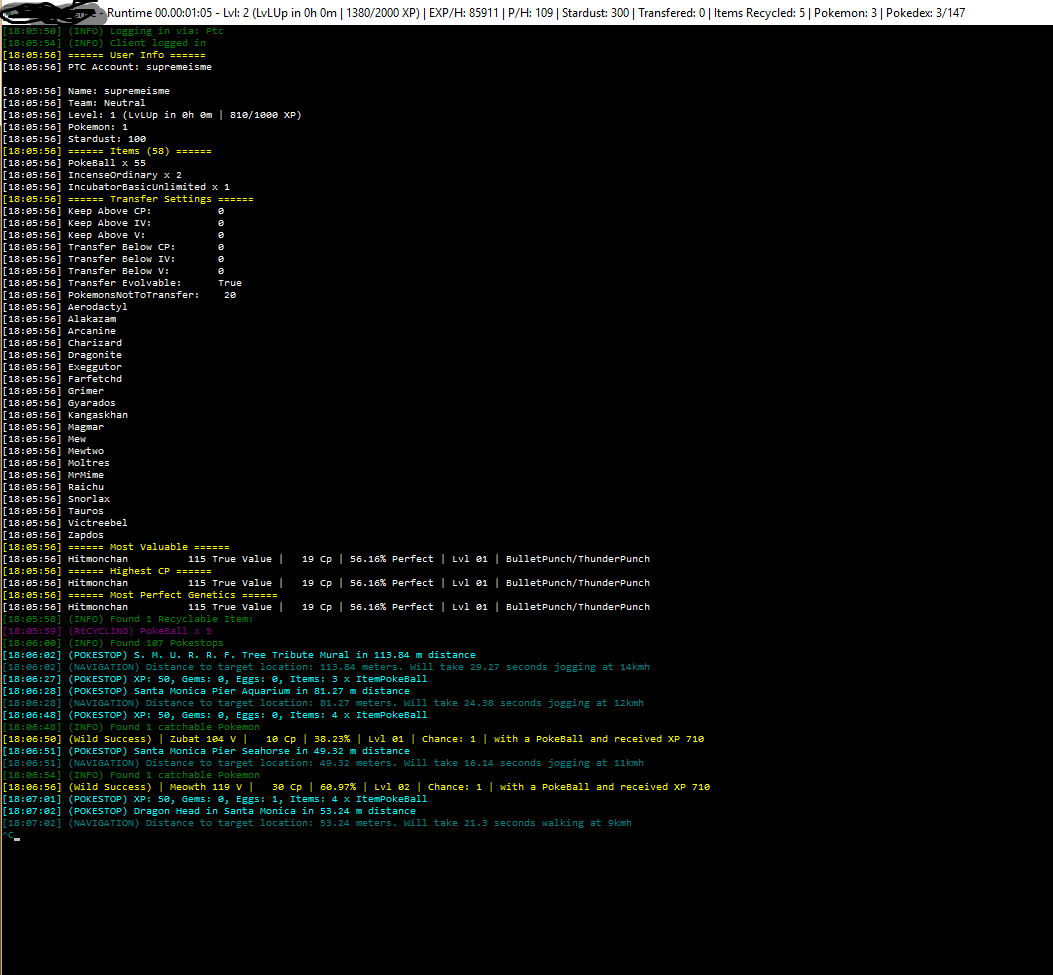
Task: Click Dragonite in the Pokemon list
Action: point(94,355)
